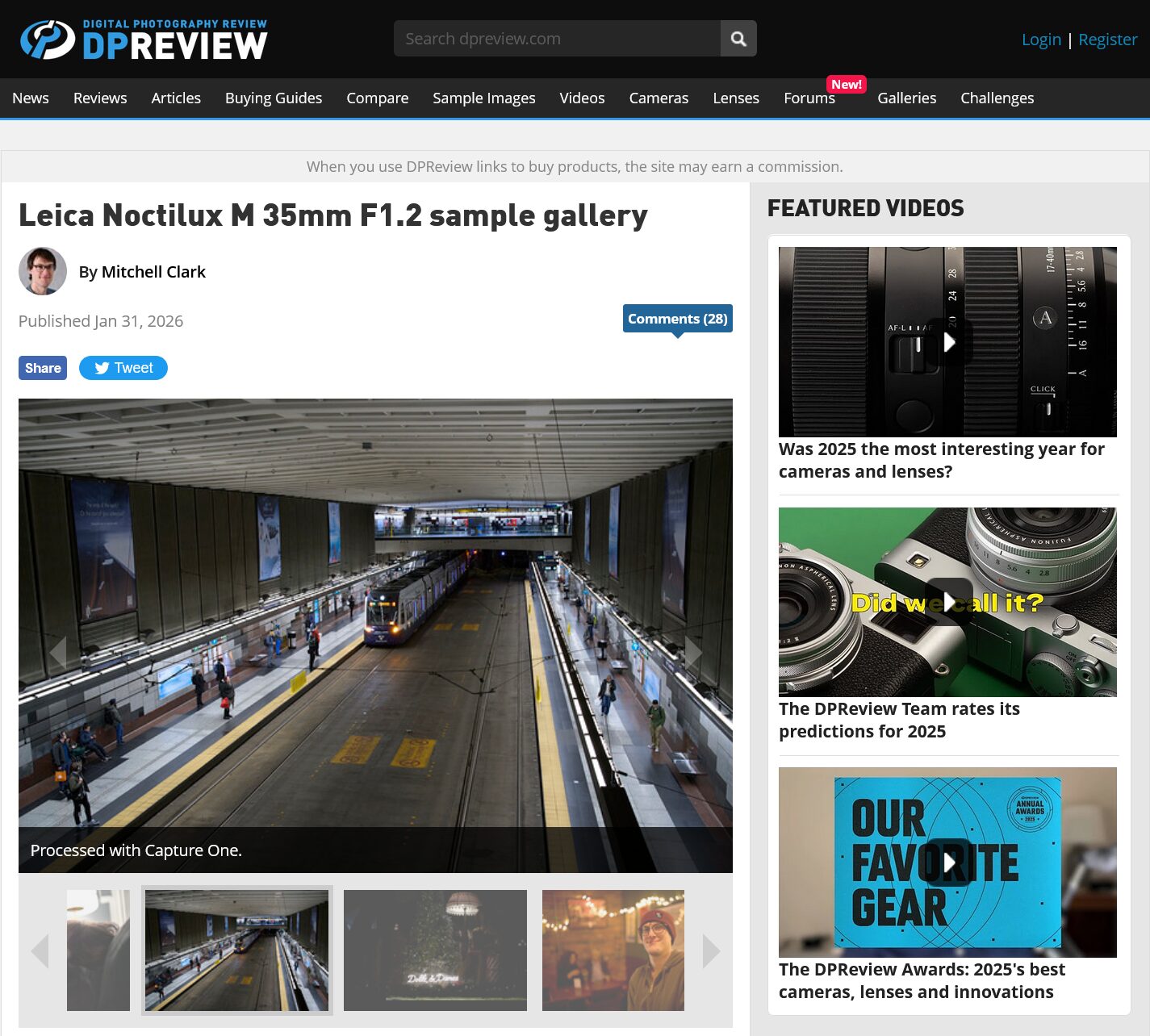Open the Buying Guides menu
This screenshot has height=1036, width=1150.
pos(274,98)
